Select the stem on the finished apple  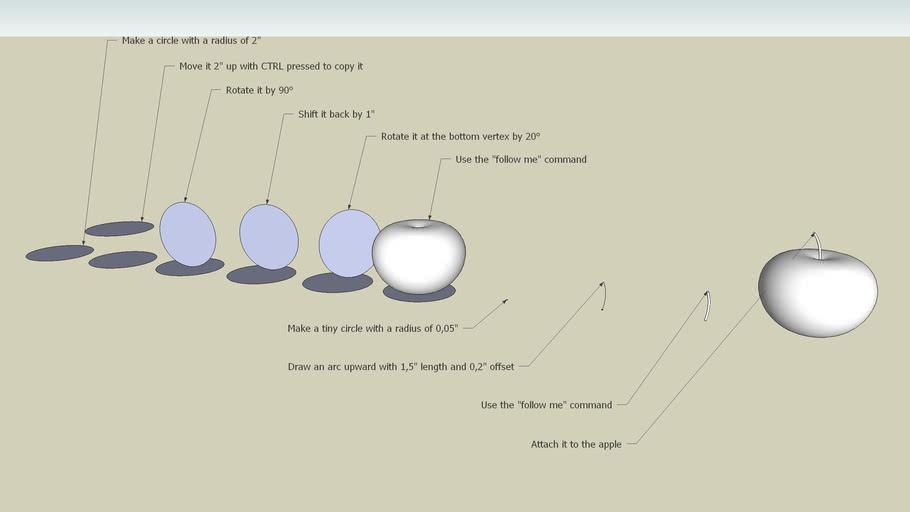pos(816,244)
